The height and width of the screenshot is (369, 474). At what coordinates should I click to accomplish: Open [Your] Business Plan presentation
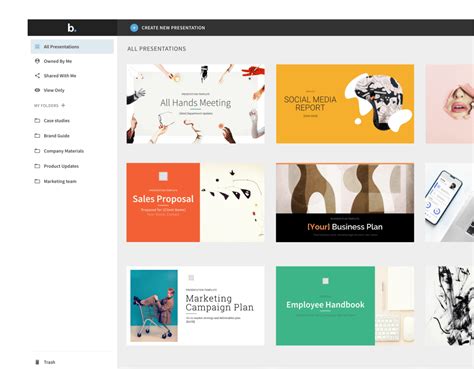345,202
